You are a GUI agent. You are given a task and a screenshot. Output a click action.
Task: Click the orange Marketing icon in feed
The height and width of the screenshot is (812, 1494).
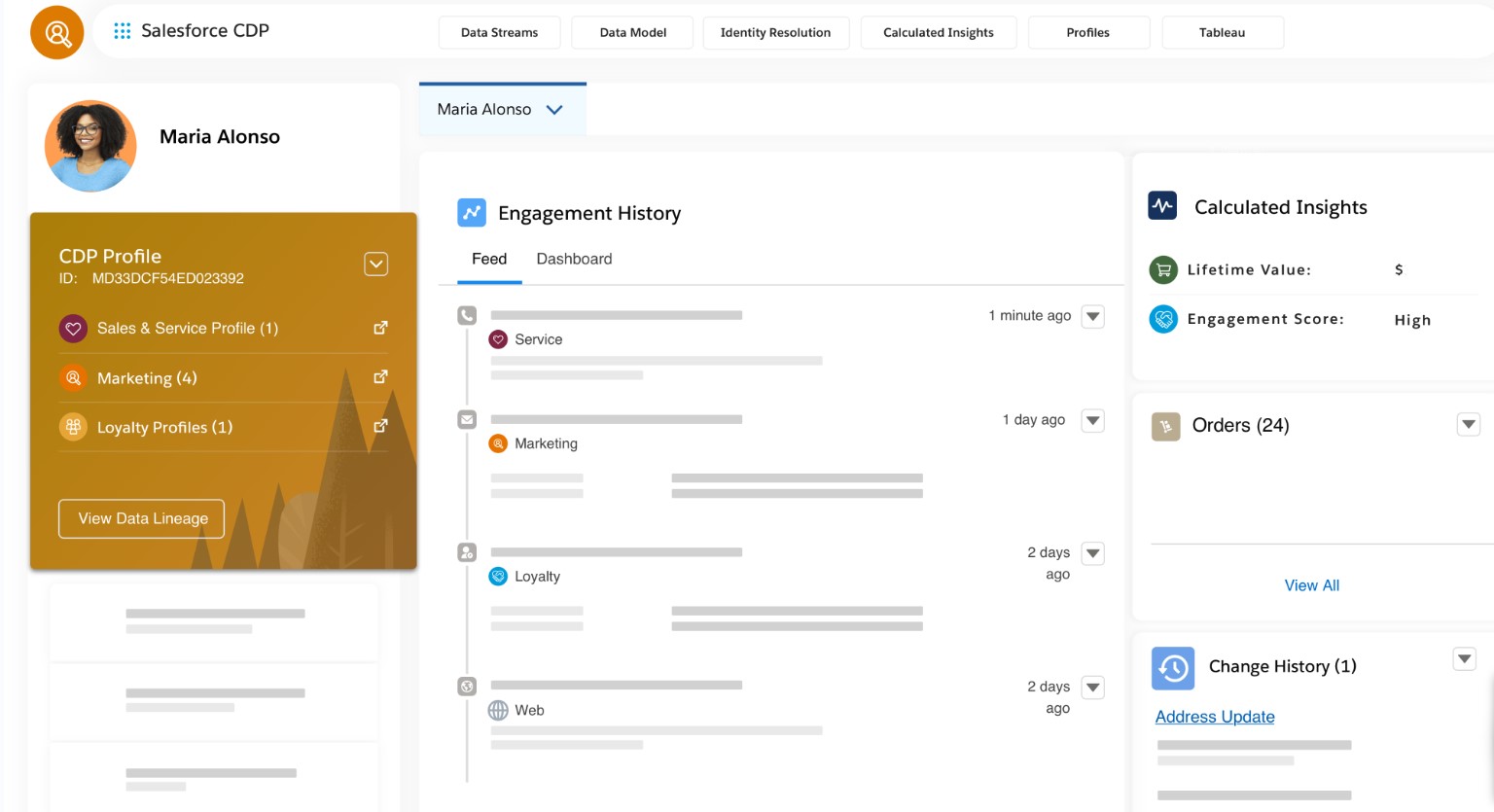(498, 443)
